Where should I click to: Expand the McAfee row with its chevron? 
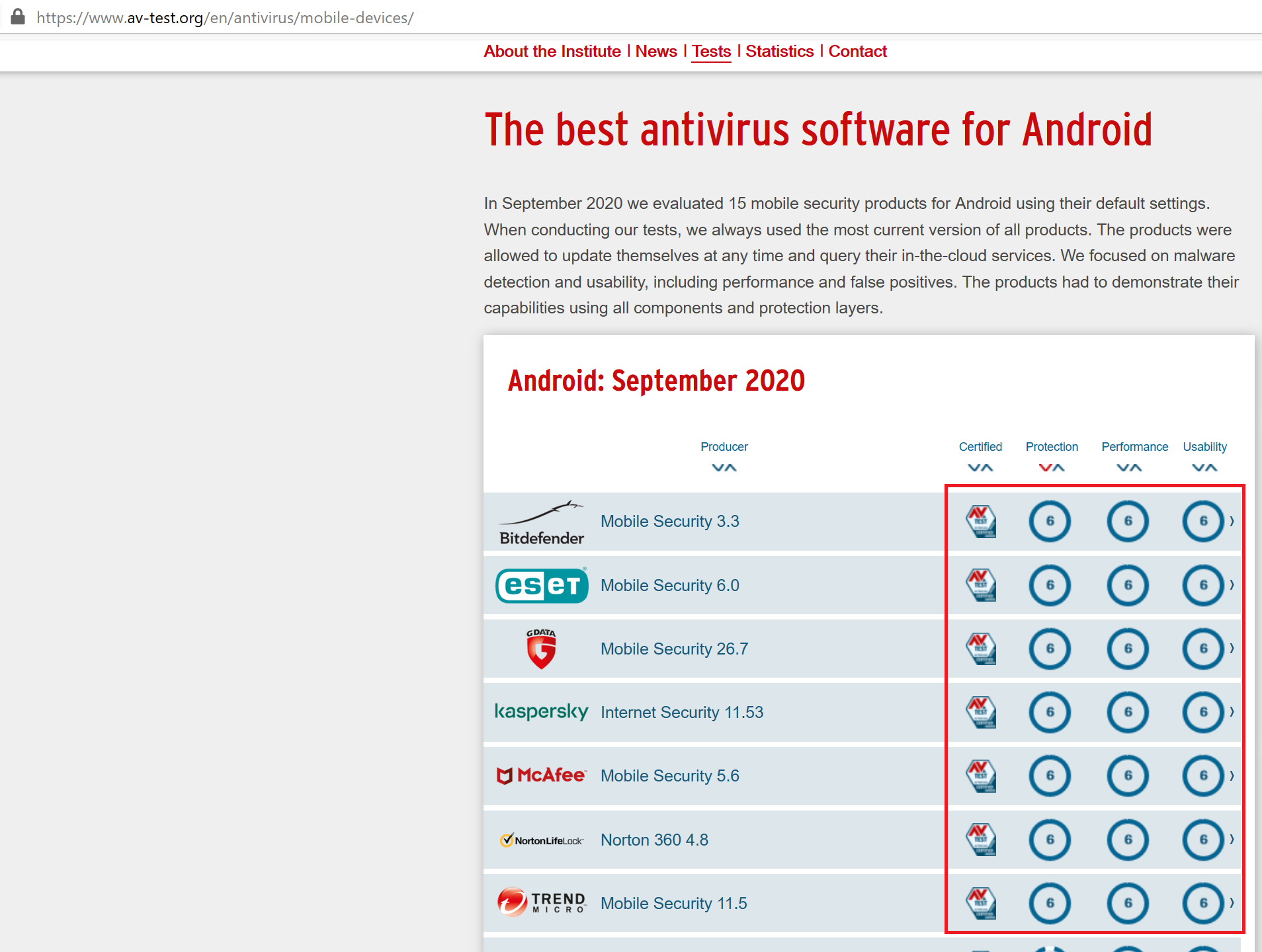[x=1232, y=775]
